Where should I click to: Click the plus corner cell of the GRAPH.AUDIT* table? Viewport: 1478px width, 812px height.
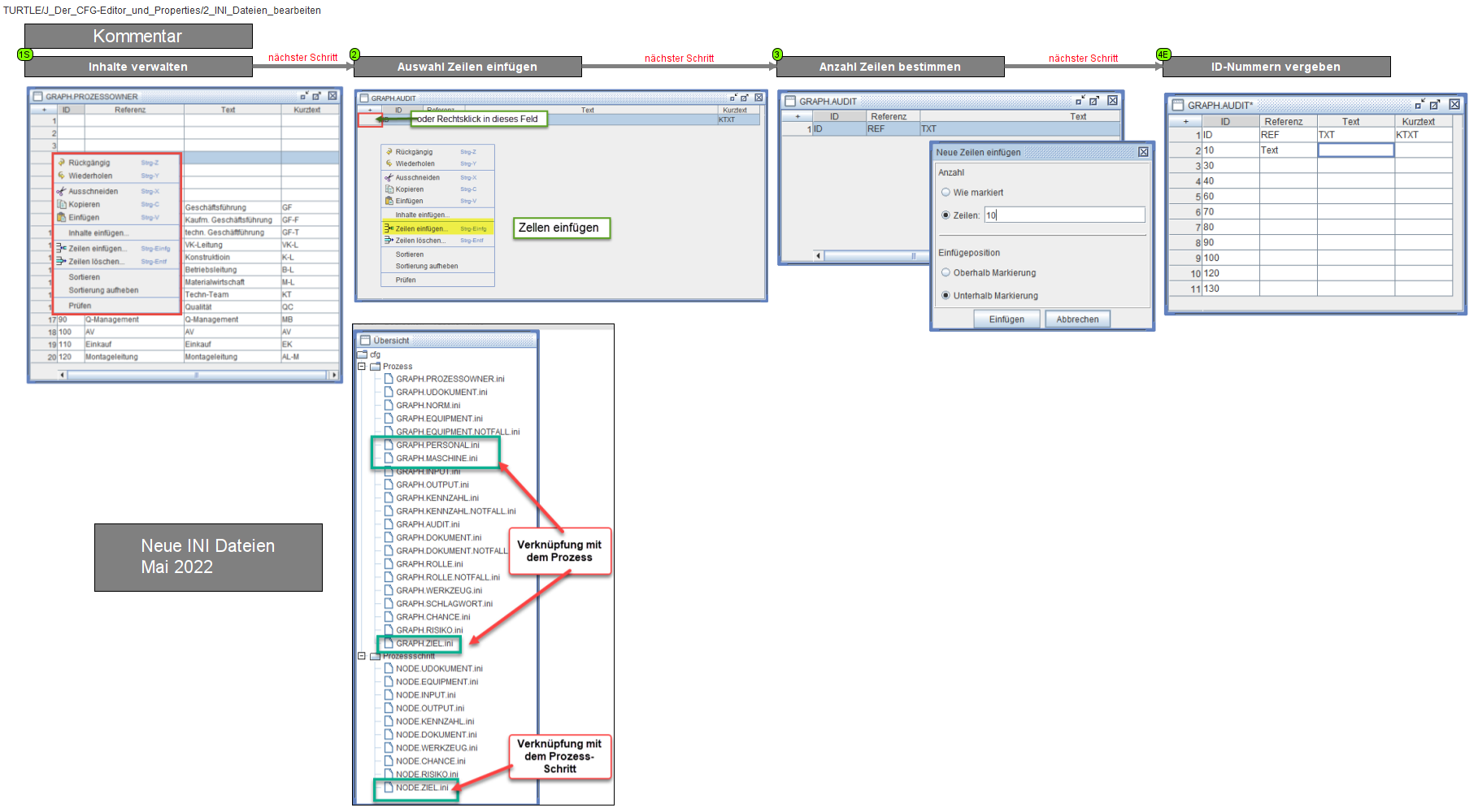(x=1185, y=121)
